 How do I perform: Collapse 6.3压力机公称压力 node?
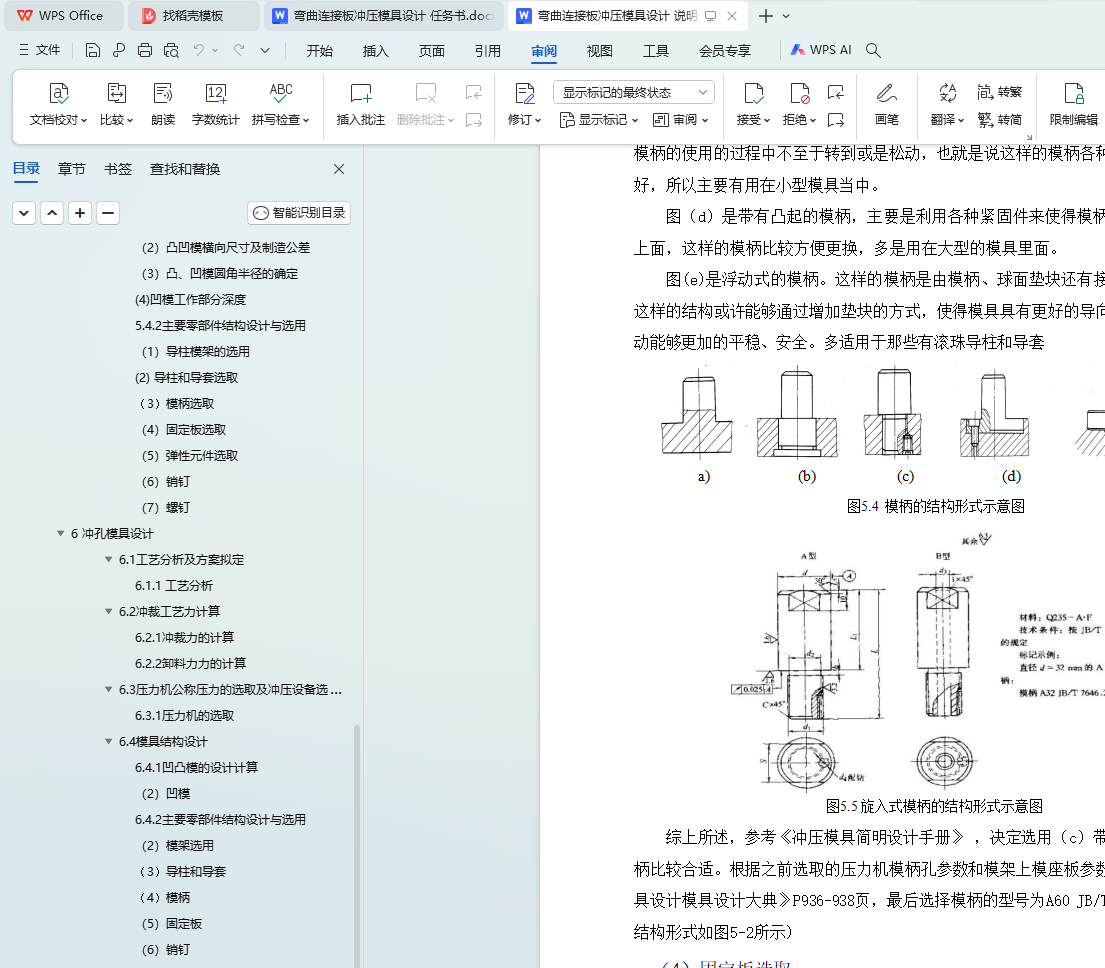pos(109,690)
